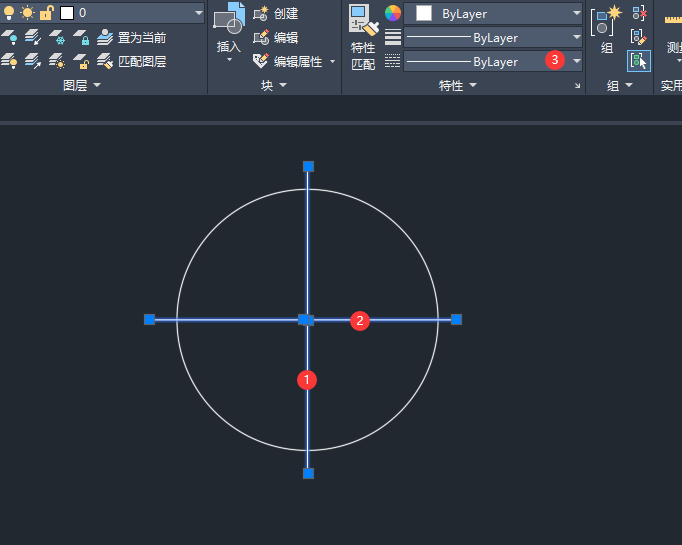The image size is (682, 545).
Task: Open the ByLayer color dropdown
Action: pos(576,13)
